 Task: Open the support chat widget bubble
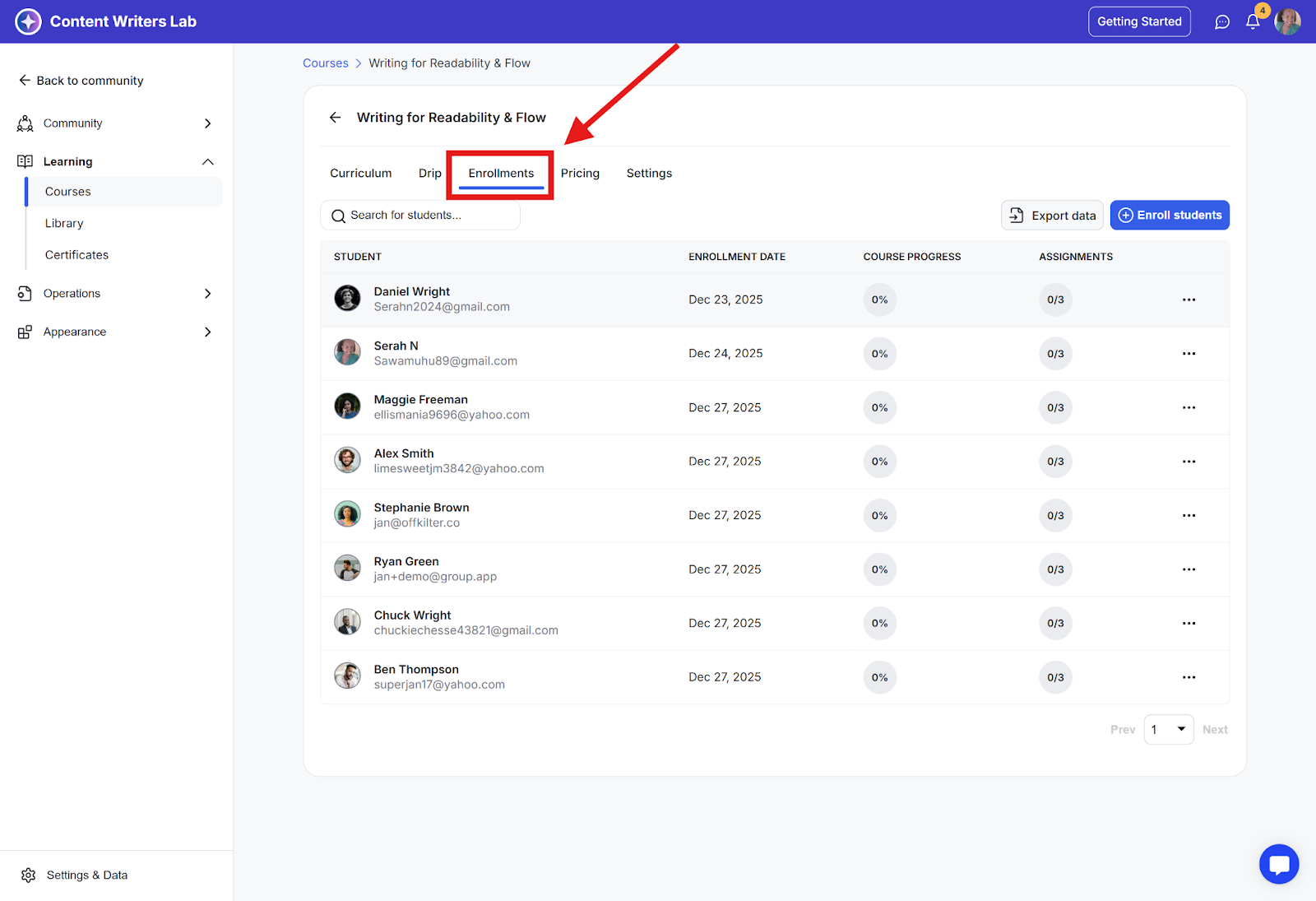click(x=1278, y=864)
